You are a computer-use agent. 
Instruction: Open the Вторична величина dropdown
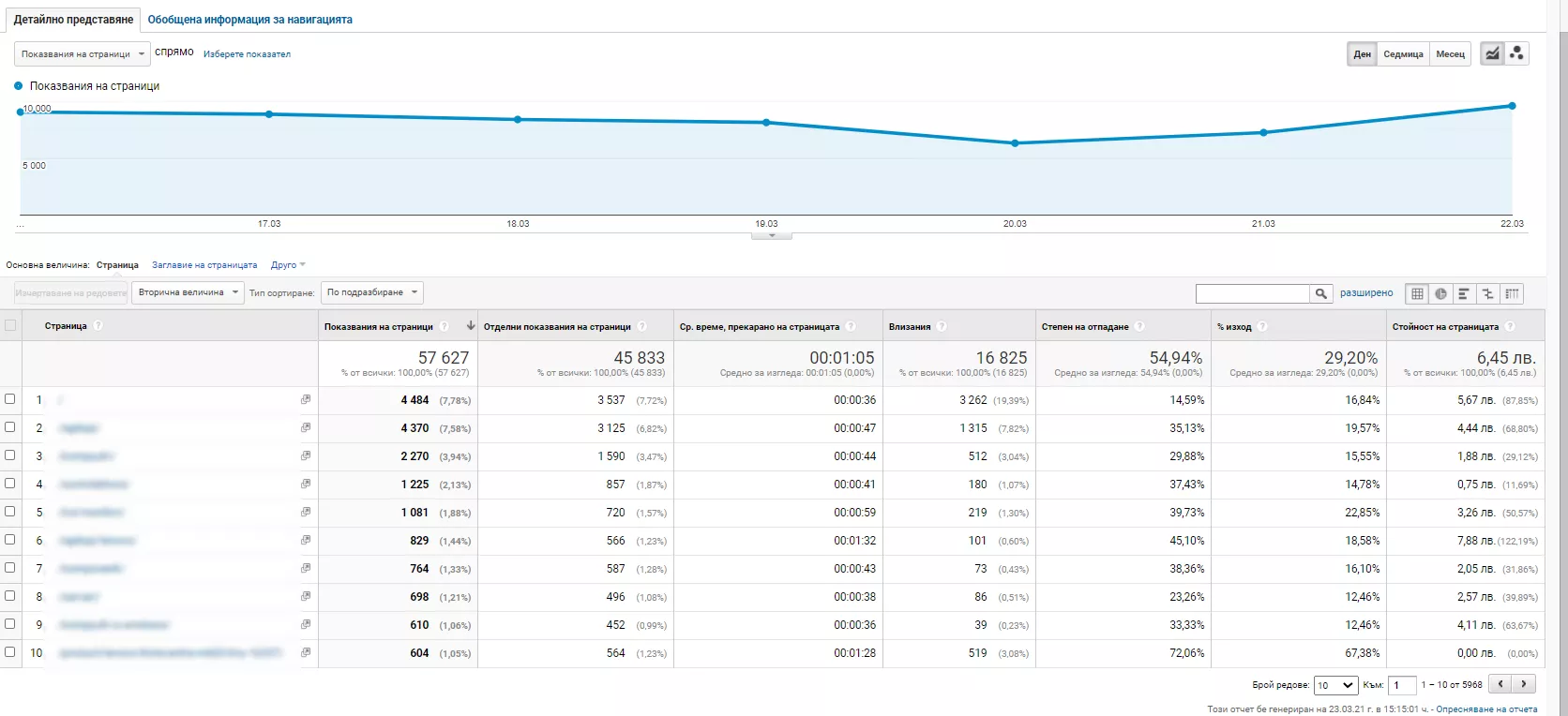pyautogui.click(x=188, y=292)
